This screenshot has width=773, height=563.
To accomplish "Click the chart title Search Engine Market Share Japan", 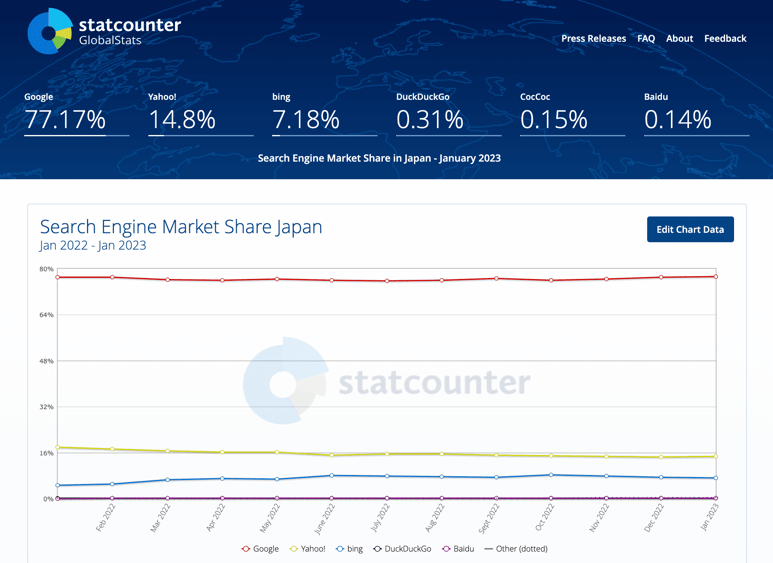I will [181, 227].
